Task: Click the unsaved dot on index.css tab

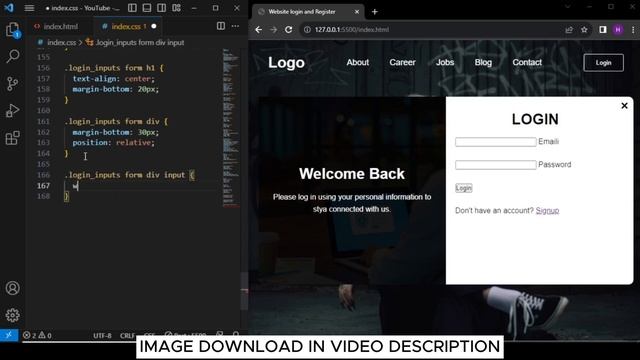Action: click(154, 27)
